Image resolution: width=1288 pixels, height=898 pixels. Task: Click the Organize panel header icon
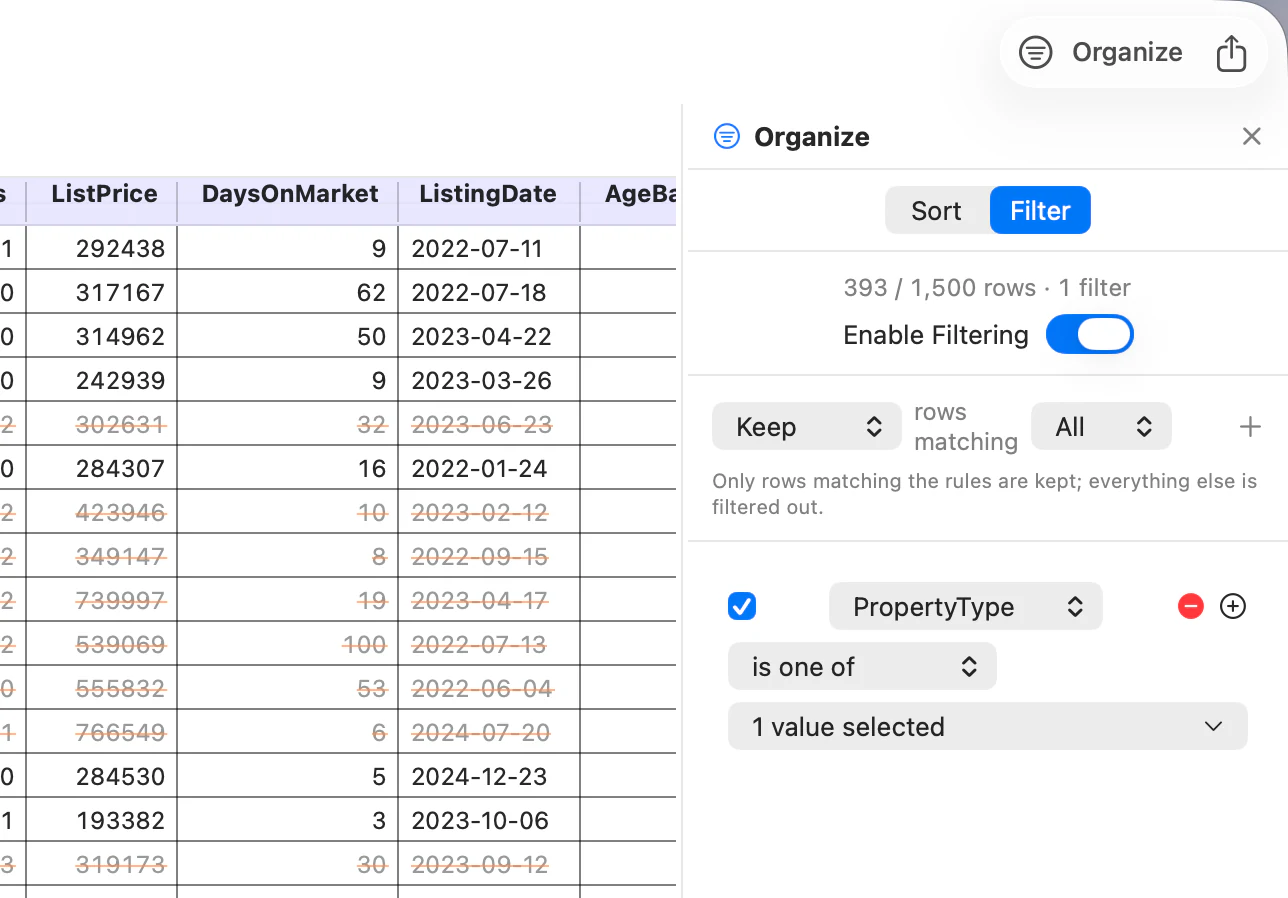pos(727,137)
